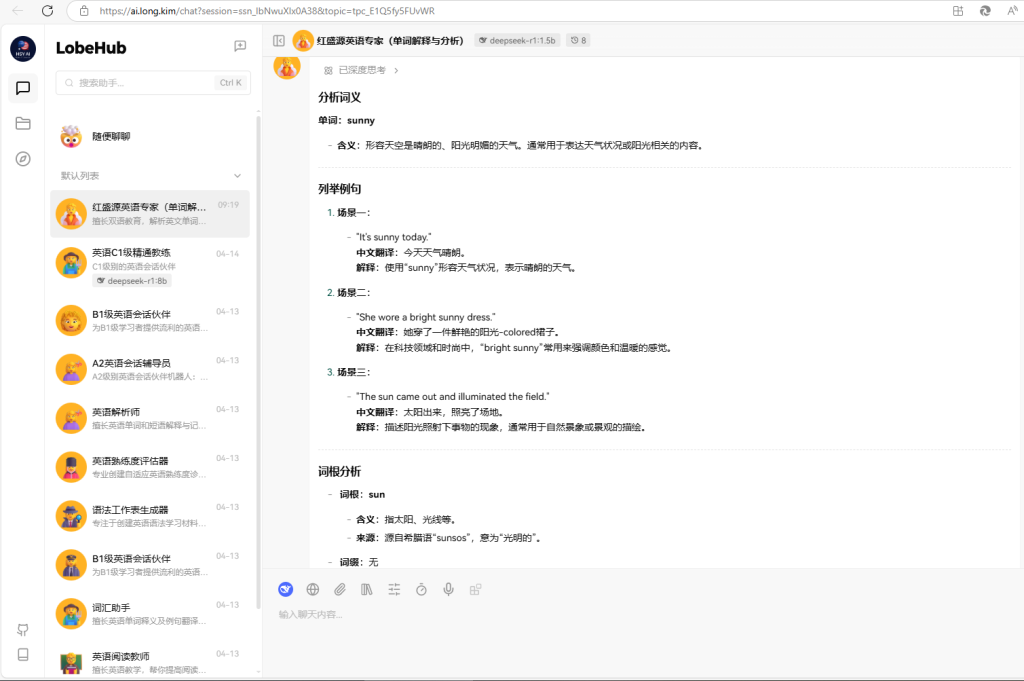Screen dimensions: 1024x681
Task: Select 红盛源英语专家 session in list
Action: point(150,214)
